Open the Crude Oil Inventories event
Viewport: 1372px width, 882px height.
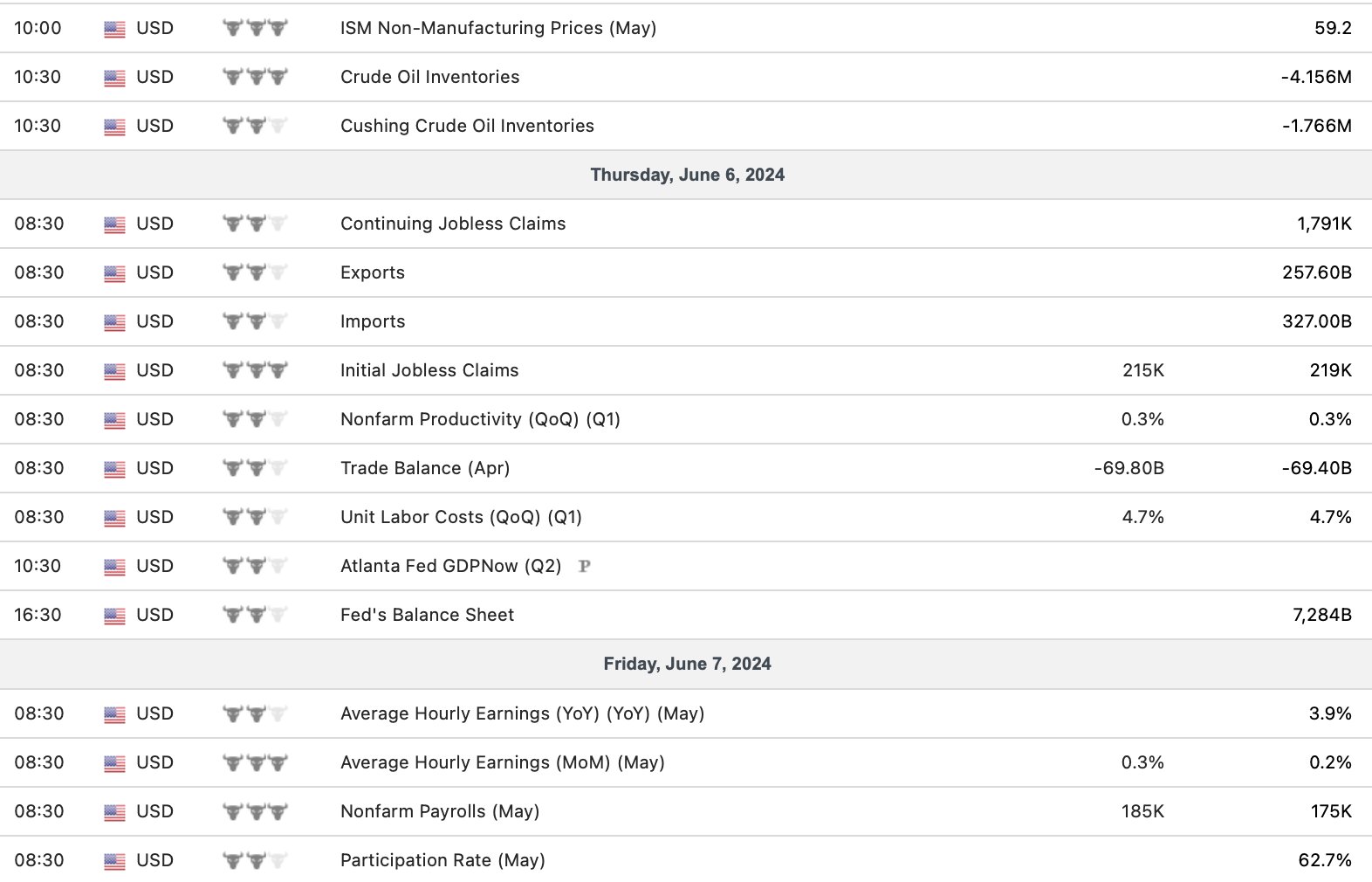429,77
